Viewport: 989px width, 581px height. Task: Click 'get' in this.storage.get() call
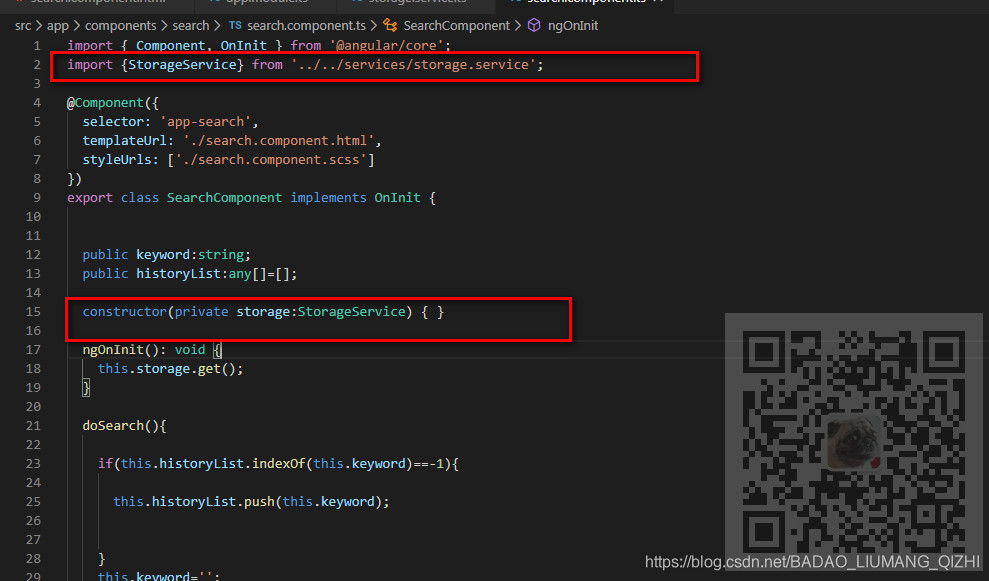point(209,368)
